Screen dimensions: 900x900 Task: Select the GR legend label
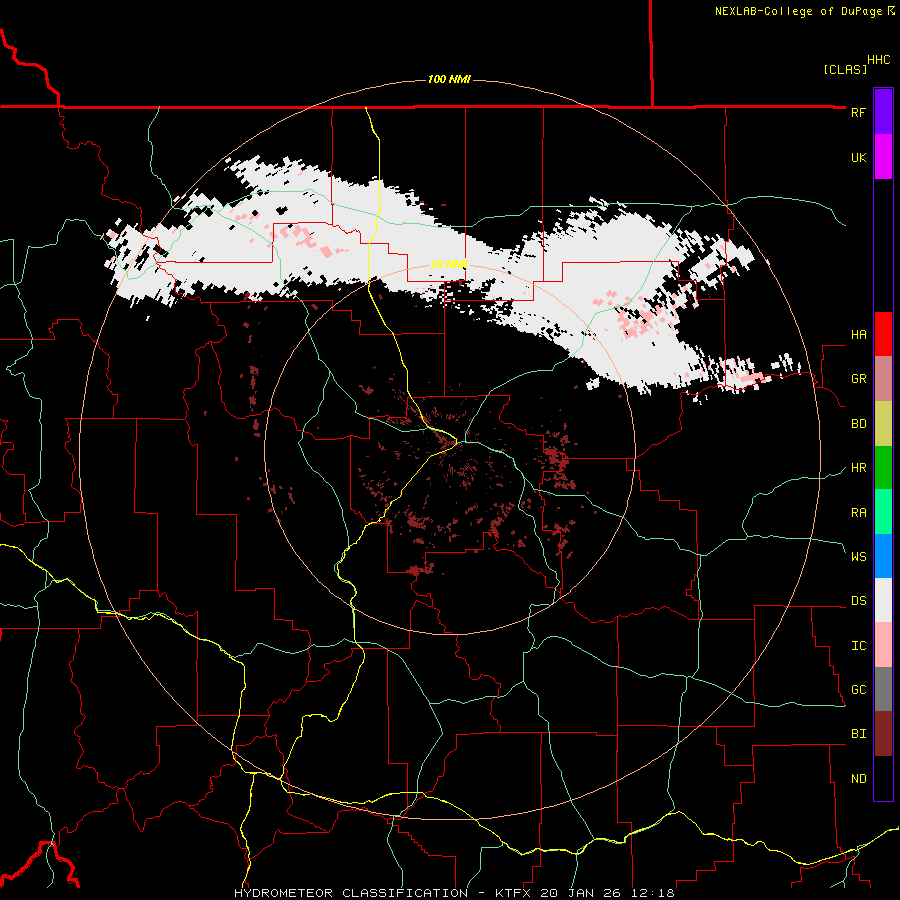tap(858, 379)
